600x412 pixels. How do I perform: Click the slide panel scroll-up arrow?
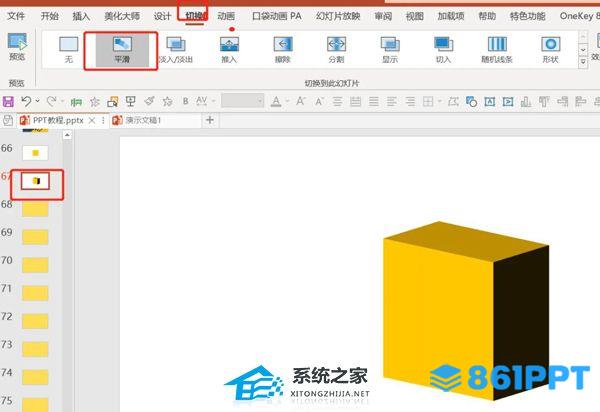[67, 135]
